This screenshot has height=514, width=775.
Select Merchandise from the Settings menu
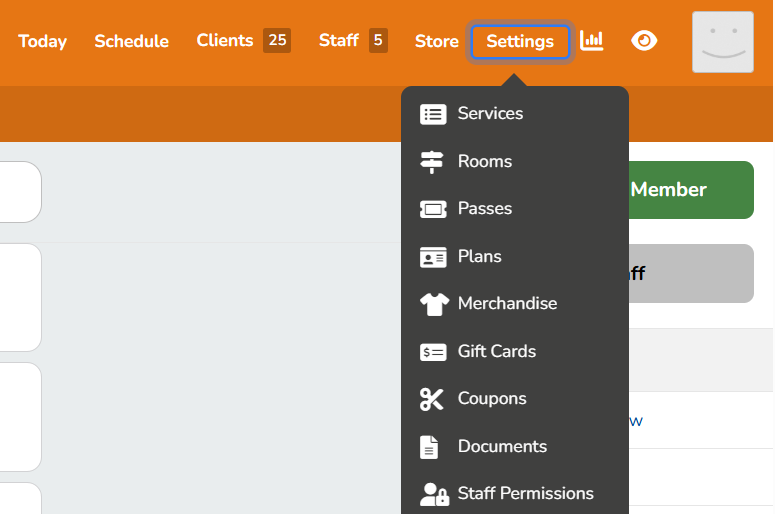click(x=507, y=304)
